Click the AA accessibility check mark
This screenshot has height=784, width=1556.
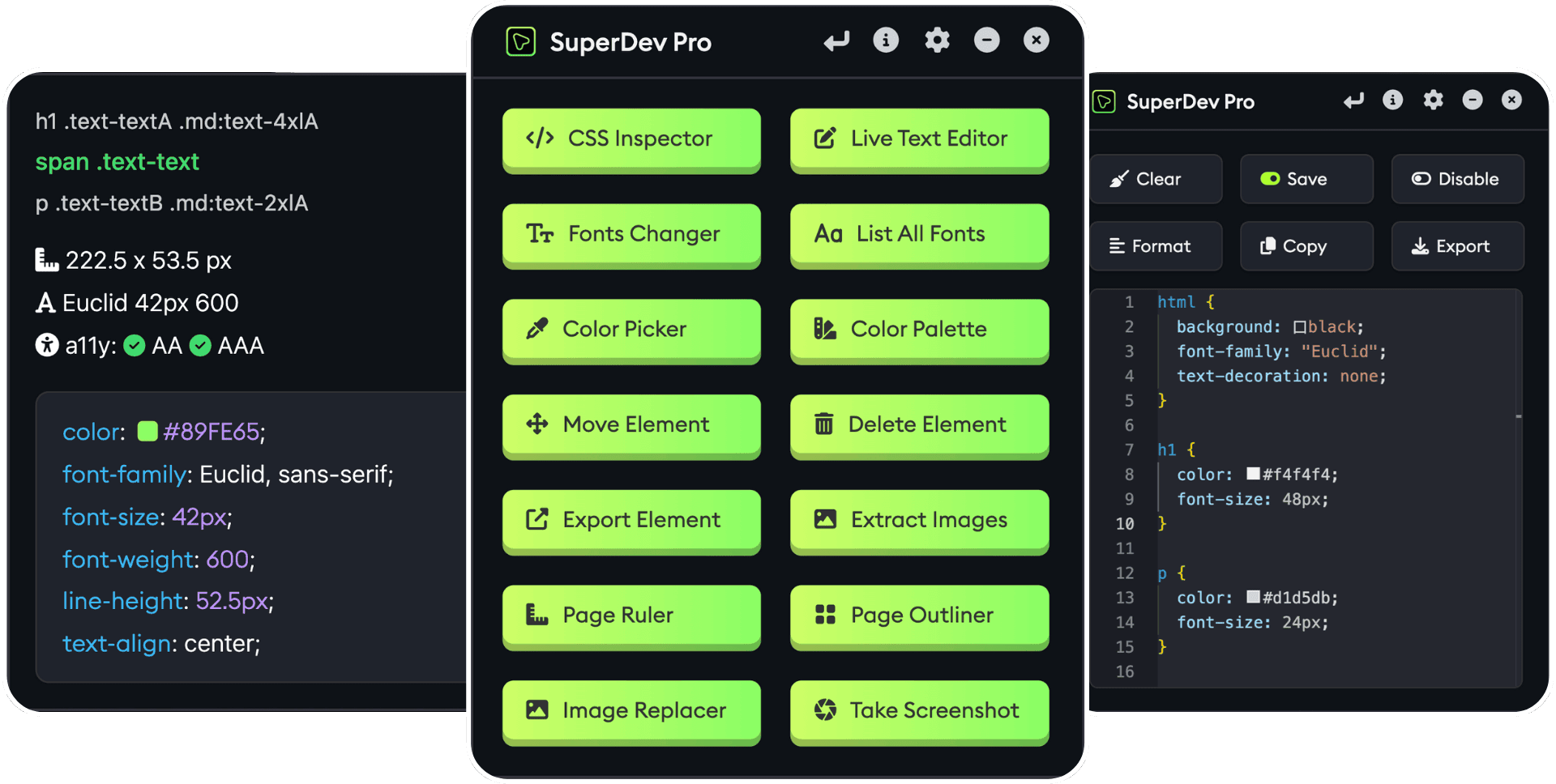tap(135, 346)
